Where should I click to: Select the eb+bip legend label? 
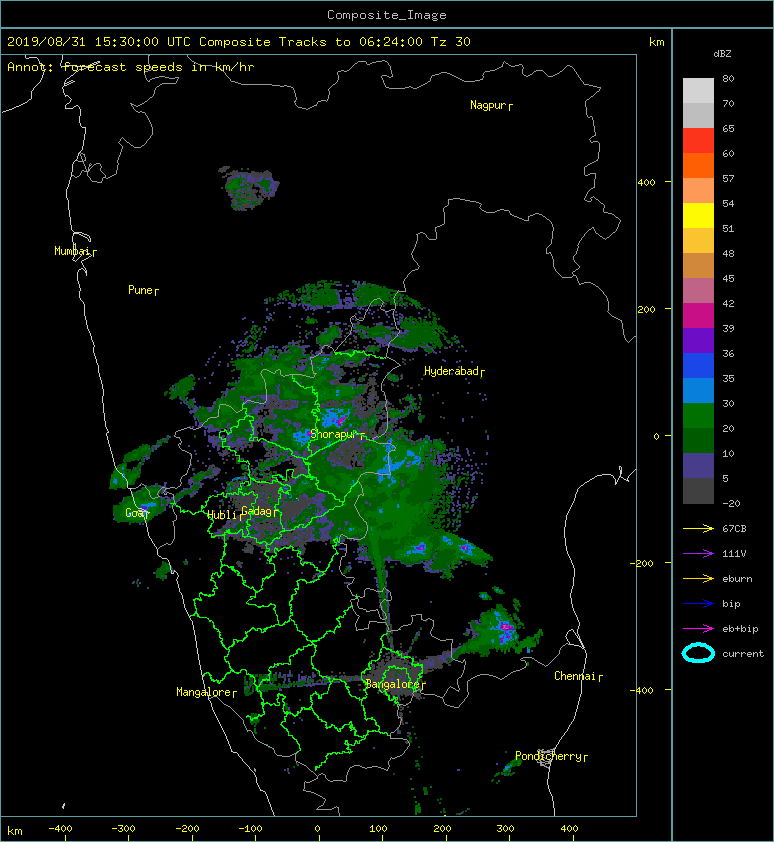click(x=740, y=628)
